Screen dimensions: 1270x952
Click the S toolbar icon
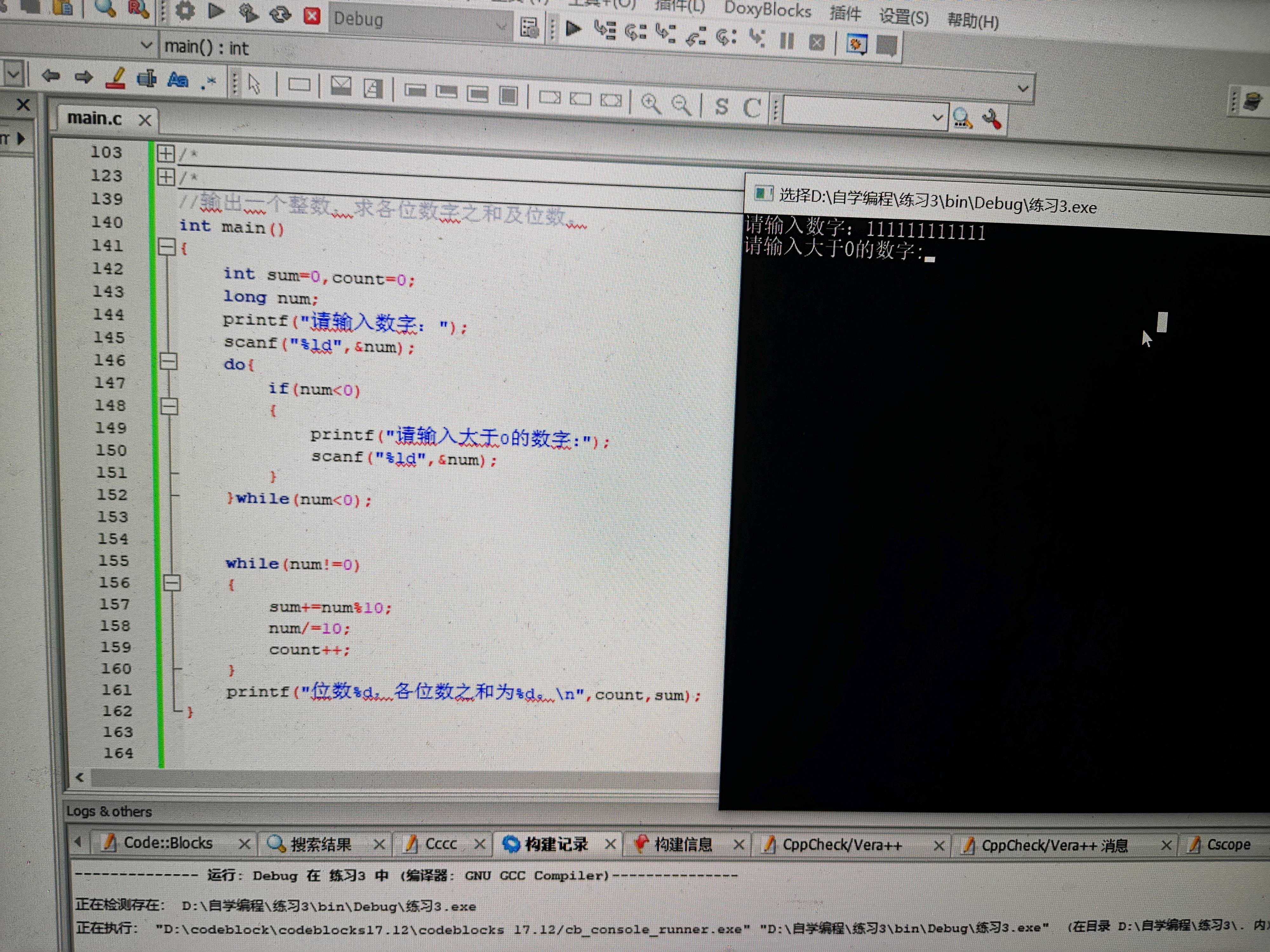(722, 106)
